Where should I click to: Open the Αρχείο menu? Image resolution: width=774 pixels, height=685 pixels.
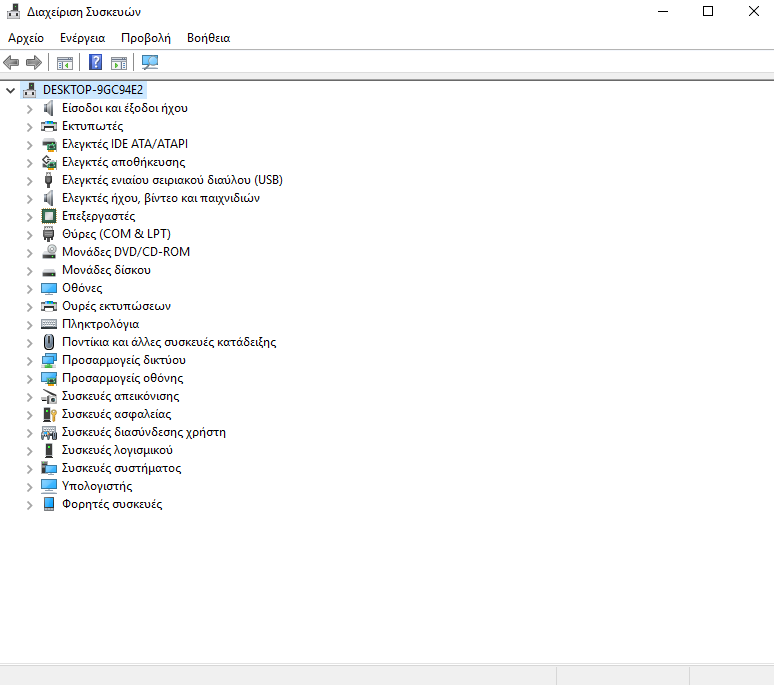[x=26, y=38]
